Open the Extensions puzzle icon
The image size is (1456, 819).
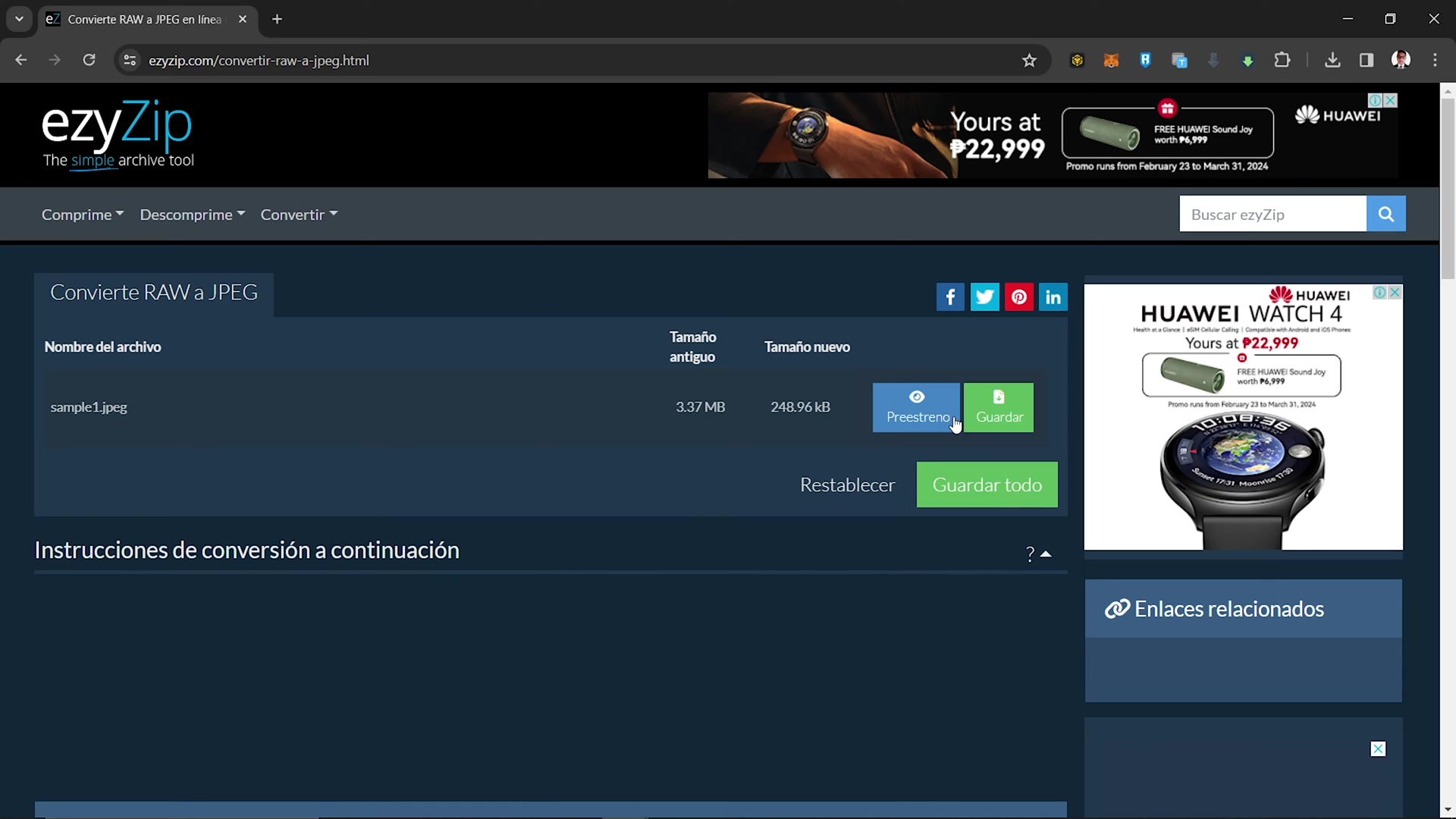(1282, 61)
